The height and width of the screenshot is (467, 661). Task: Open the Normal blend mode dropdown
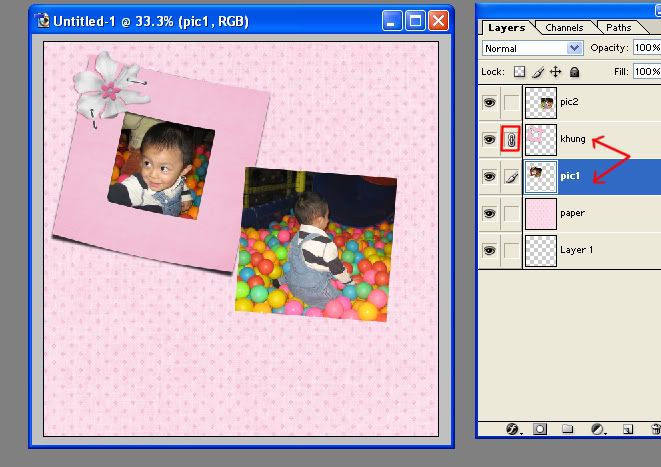[532, 48]
